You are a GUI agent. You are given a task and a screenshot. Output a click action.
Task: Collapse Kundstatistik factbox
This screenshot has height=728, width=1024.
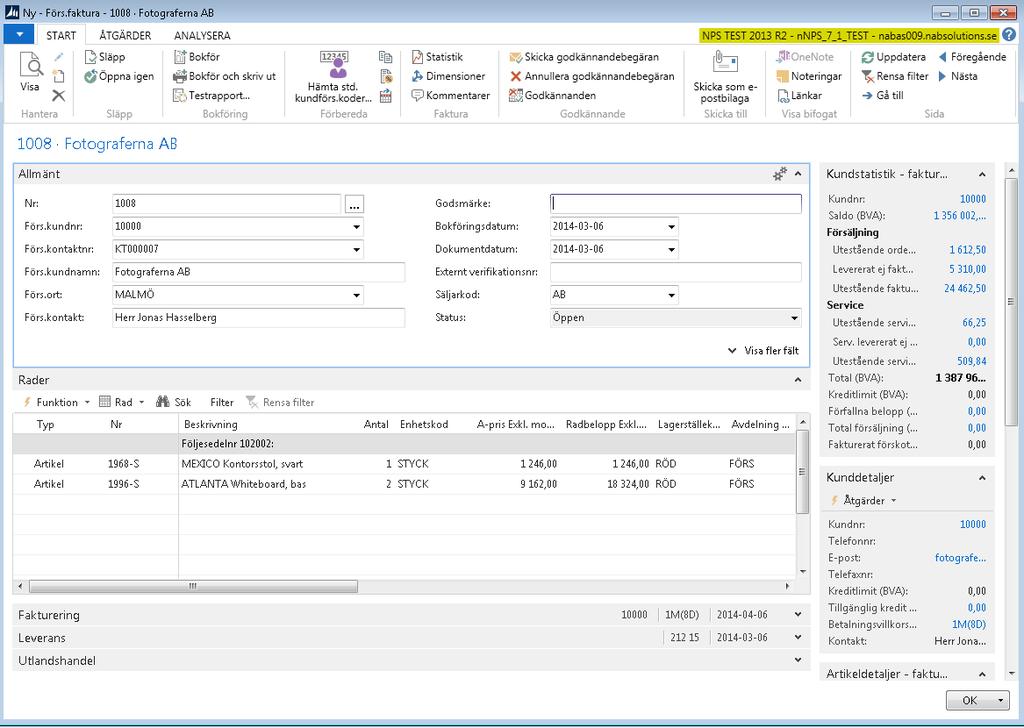[982, 174]
